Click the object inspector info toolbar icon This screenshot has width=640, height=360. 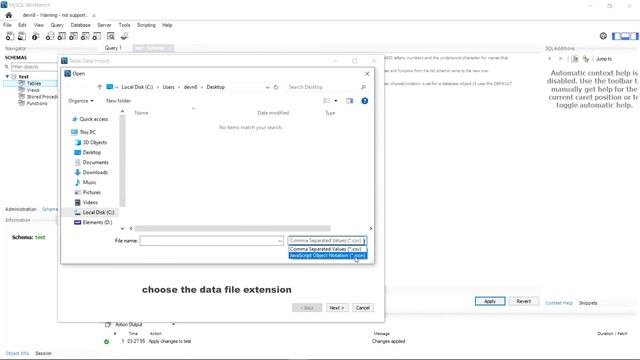pos(36,36)
